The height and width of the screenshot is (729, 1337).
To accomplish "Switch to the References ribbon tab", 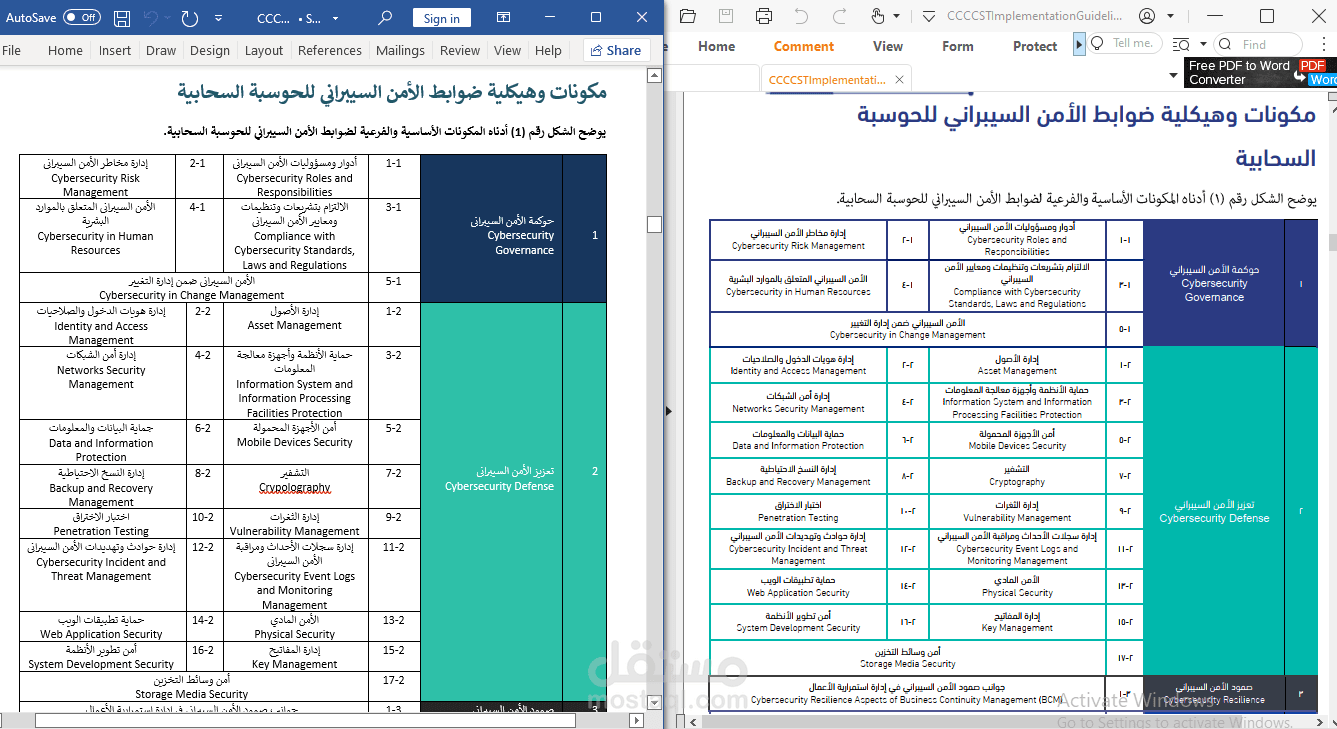I will coord(330,50).
